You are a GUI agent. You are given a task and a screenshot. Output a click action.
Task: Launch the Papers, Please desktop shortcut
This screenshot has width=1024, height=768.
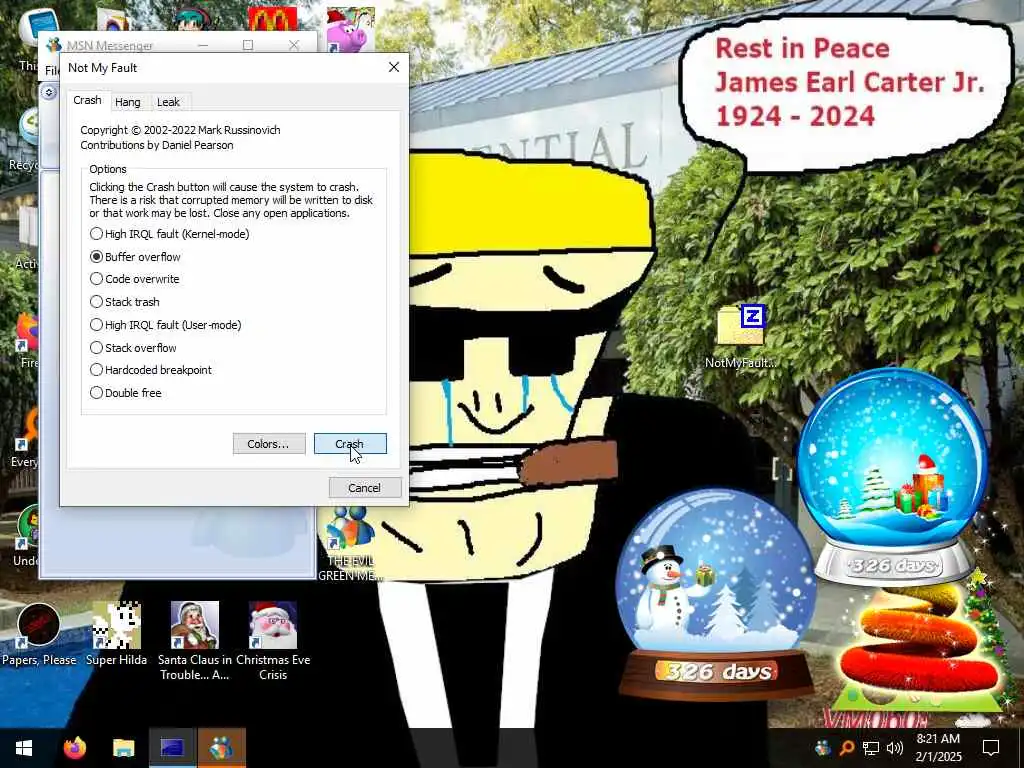(x=39, y=633)
